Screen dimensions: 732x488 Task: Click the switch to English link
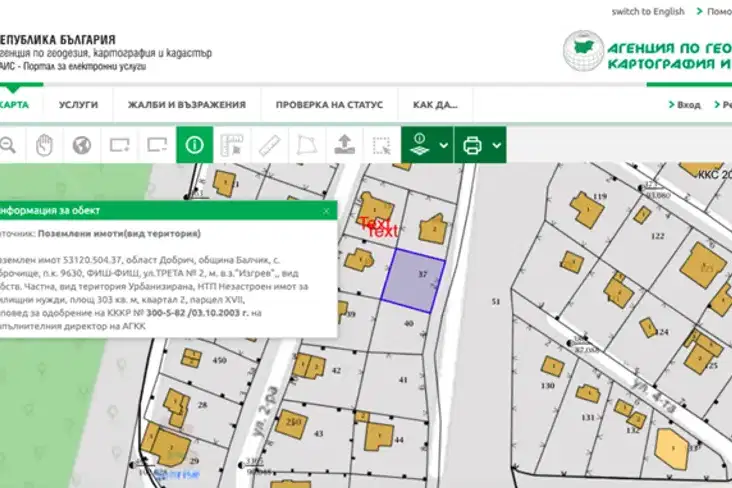pyautogui.click(x=648, y=12)
